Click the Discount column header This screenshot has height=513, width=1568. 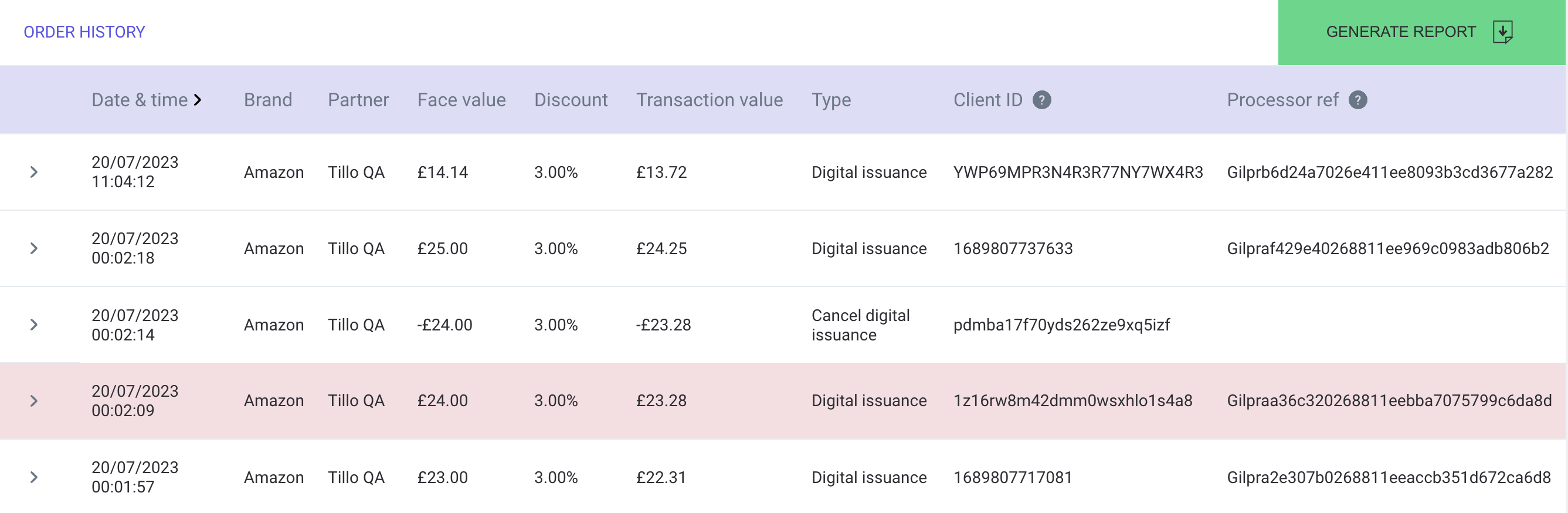[571, 100]
